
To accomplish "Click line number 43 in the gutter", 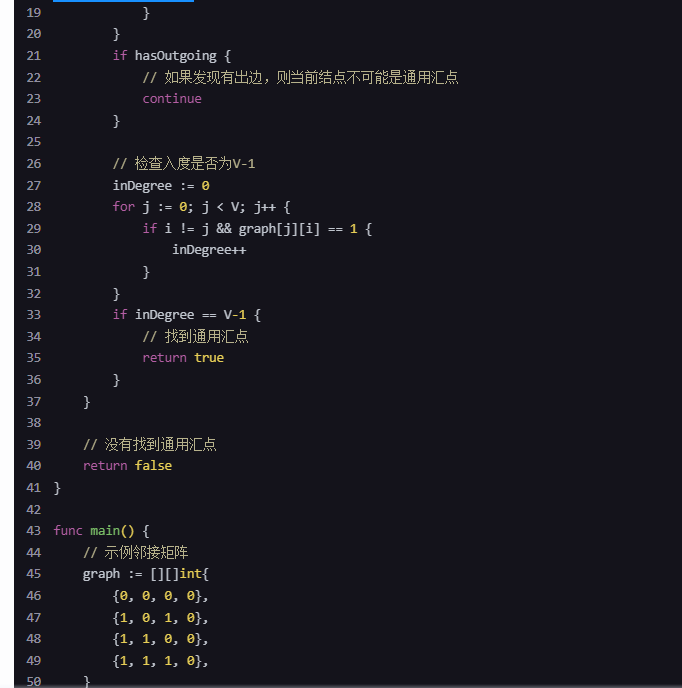I will coord(34,531).
